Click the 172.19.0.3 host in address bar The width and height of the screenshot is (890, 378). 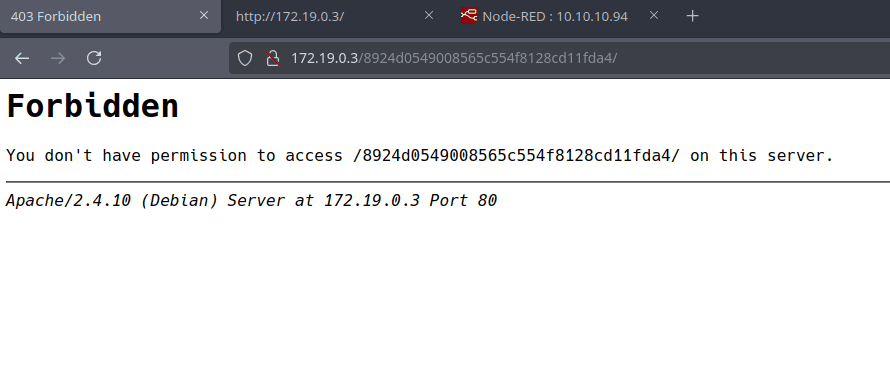pyautogui.click(x=324, y=58)
